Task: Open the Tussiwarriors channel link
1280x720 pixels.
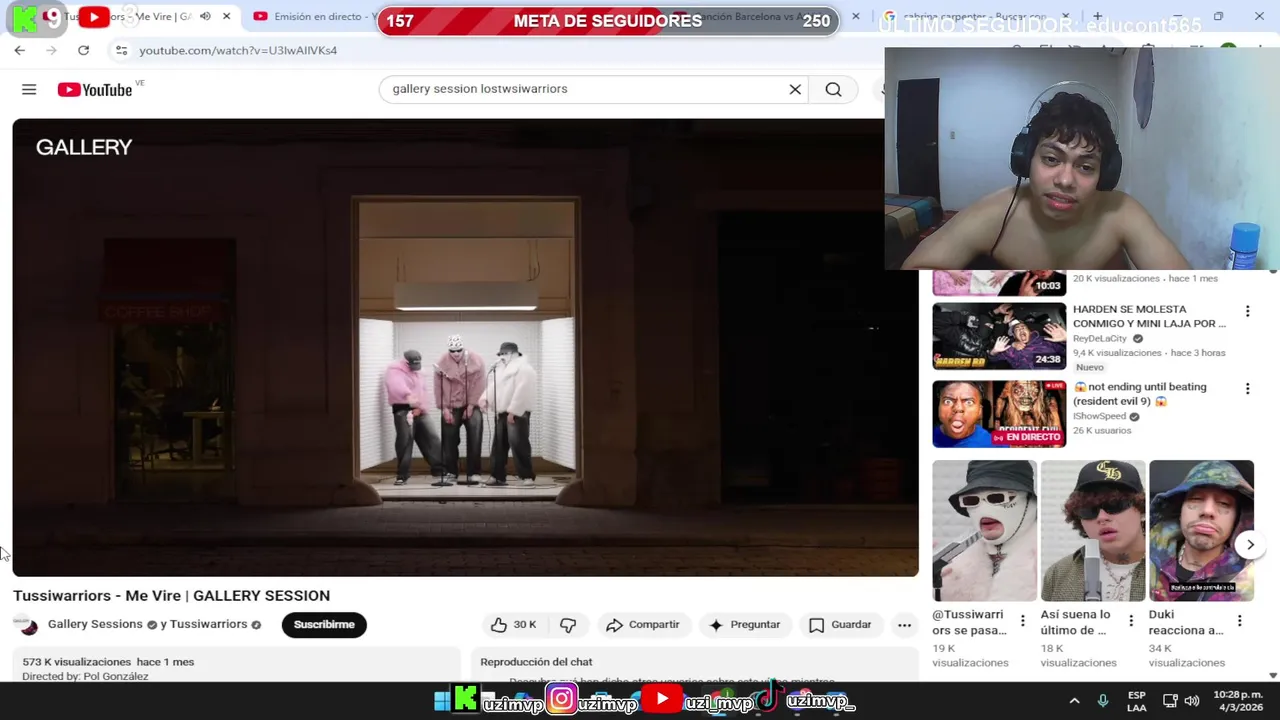Action: [x=208, y=624]
